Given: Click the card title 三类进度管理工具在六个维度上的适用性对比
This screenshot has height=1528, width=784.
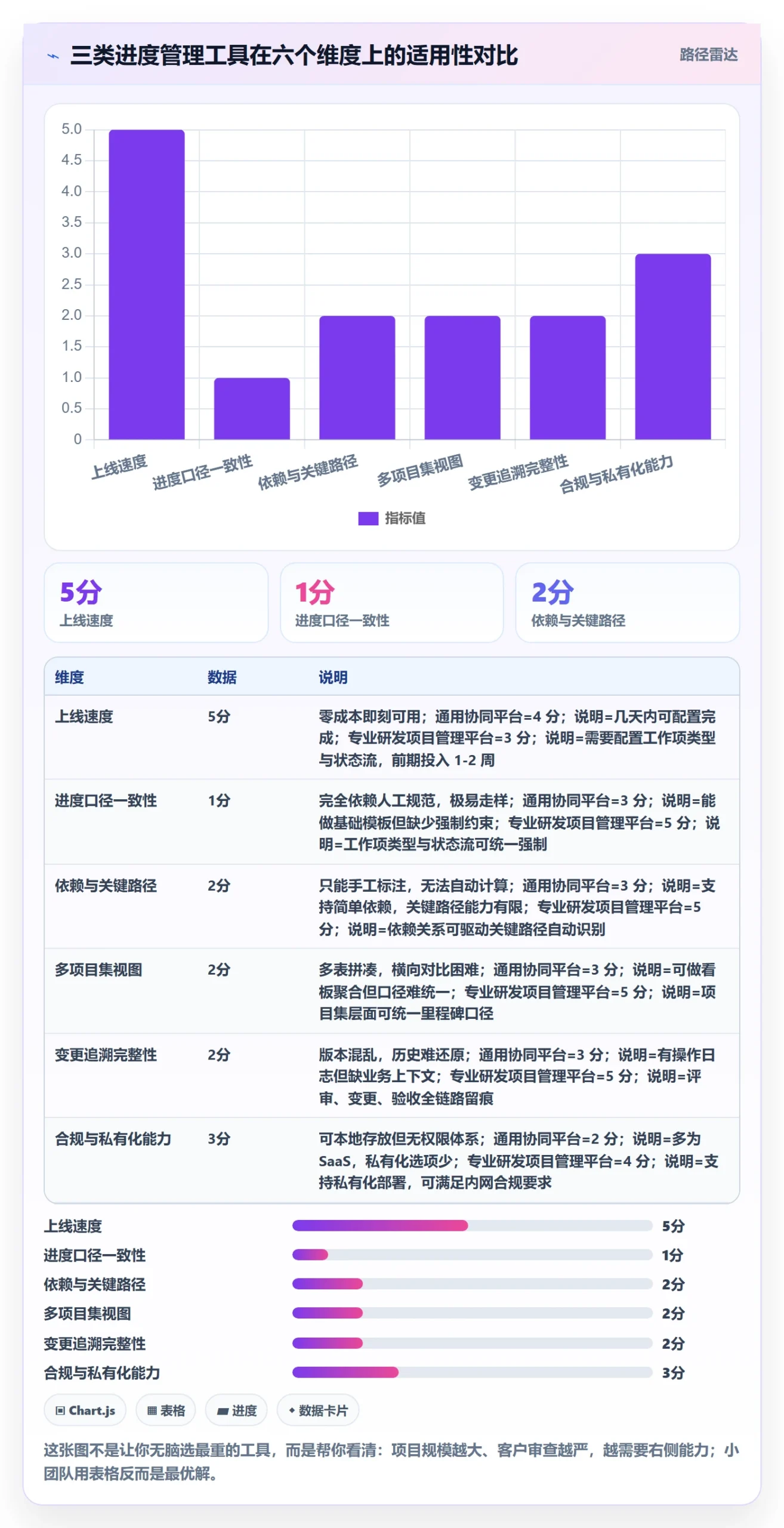Looking at the screenshot, I should pyautogui.click(x=294, y=56).
